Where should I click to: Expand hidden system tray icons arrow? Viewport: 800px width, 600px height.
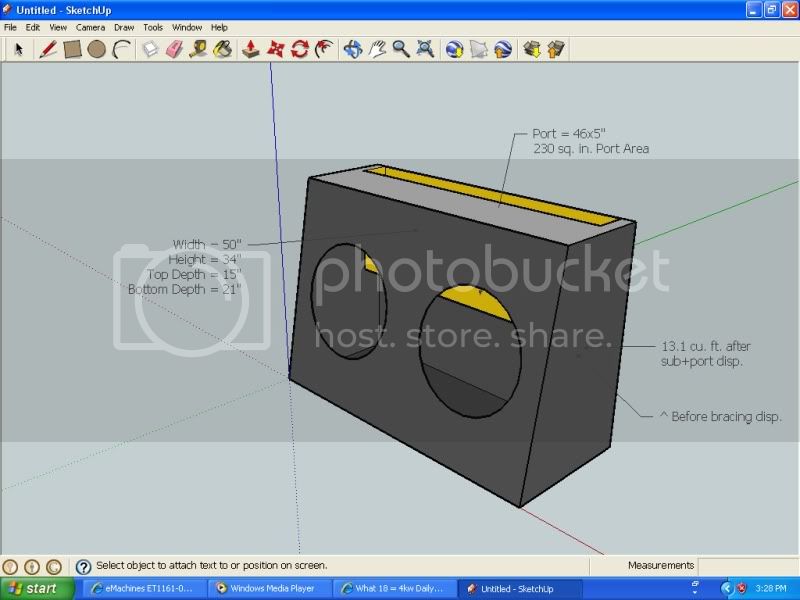point(727,589)
